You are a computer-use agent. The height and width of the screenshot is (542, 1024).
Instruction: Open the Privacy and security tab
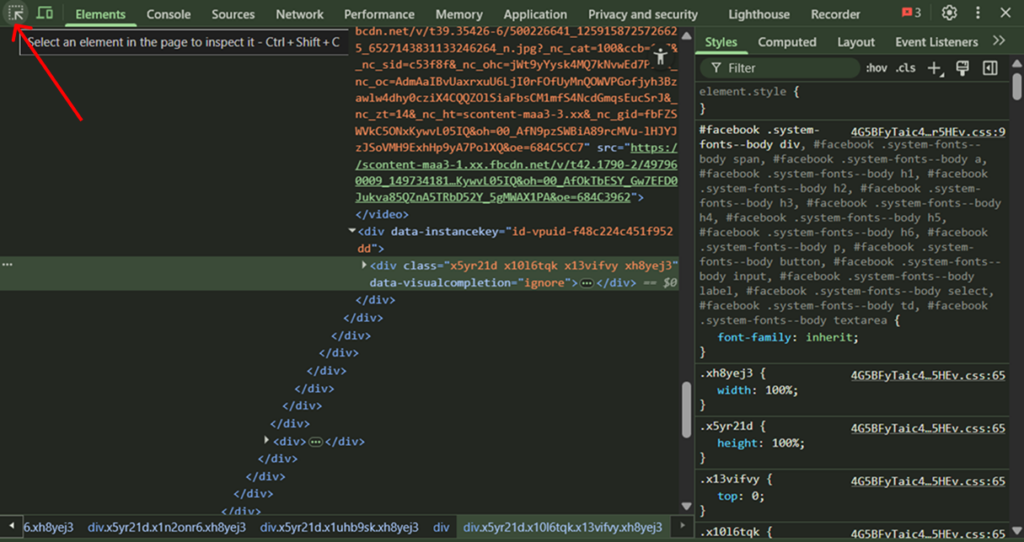643,14
